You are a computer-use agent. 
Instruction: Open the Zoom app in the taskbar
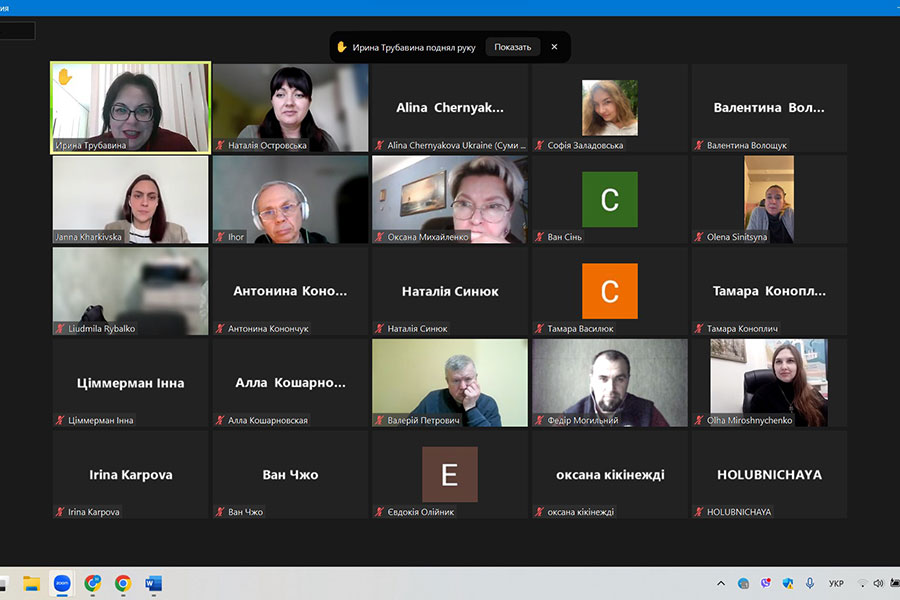point(62,584)
